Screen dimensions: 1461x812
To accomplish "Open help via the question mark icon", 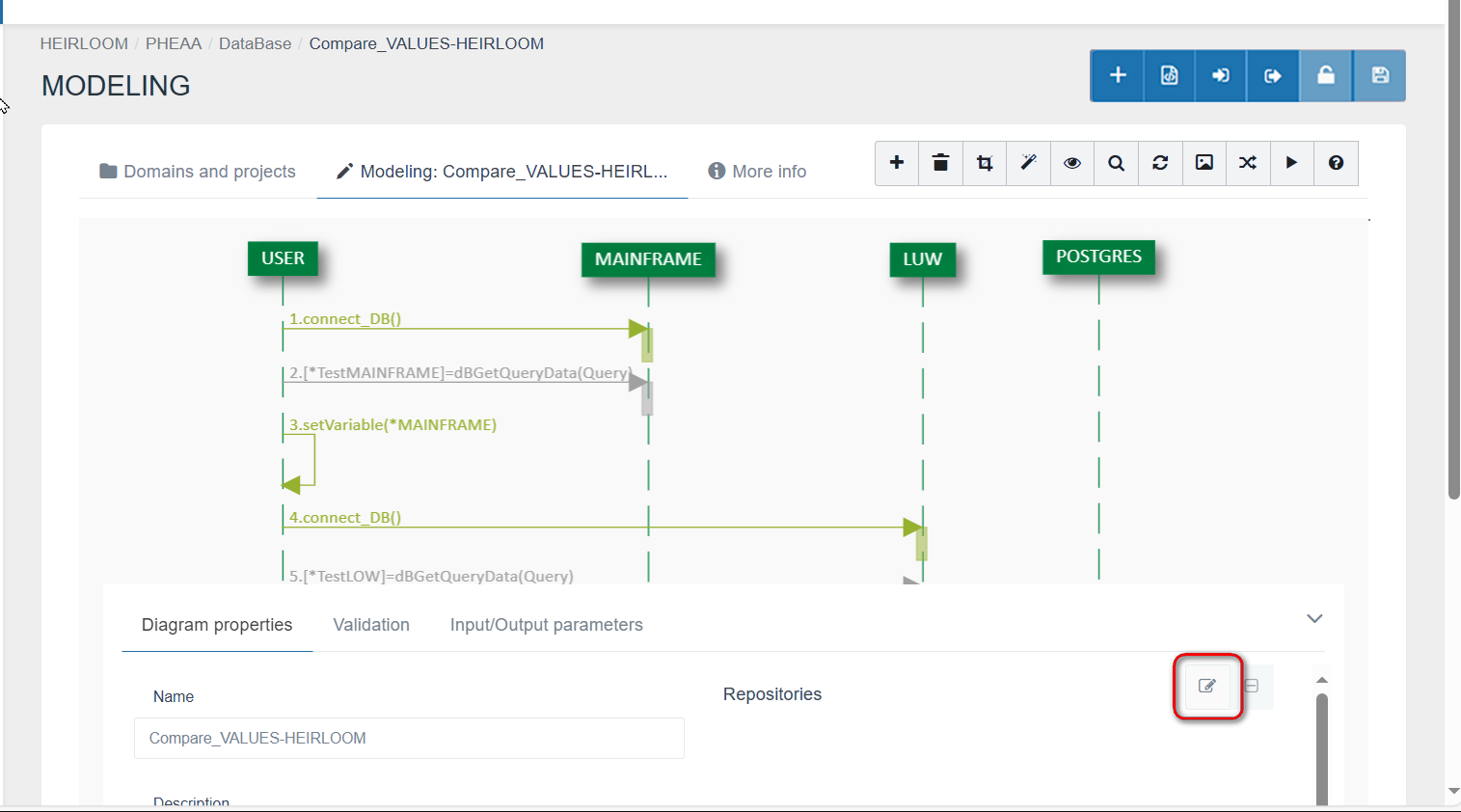I will [1336, 163].
